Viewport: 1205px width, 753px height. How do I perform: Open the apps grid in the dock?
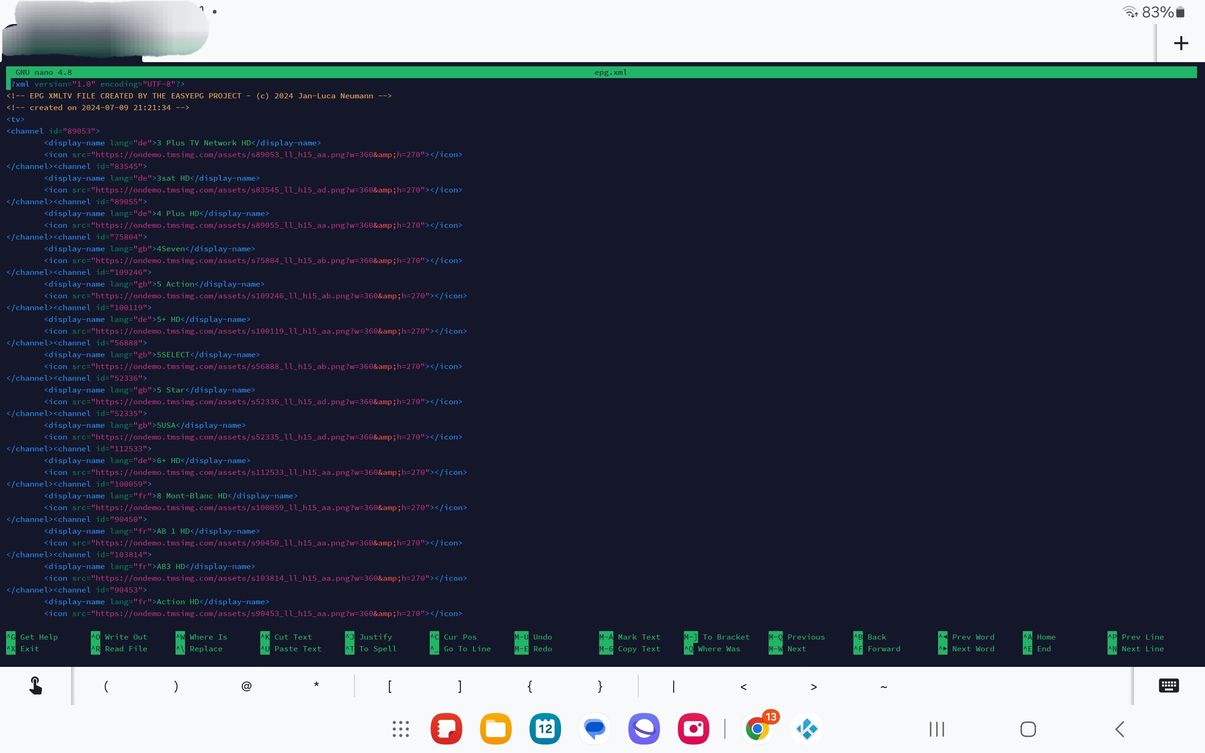(x=401, y=729)
